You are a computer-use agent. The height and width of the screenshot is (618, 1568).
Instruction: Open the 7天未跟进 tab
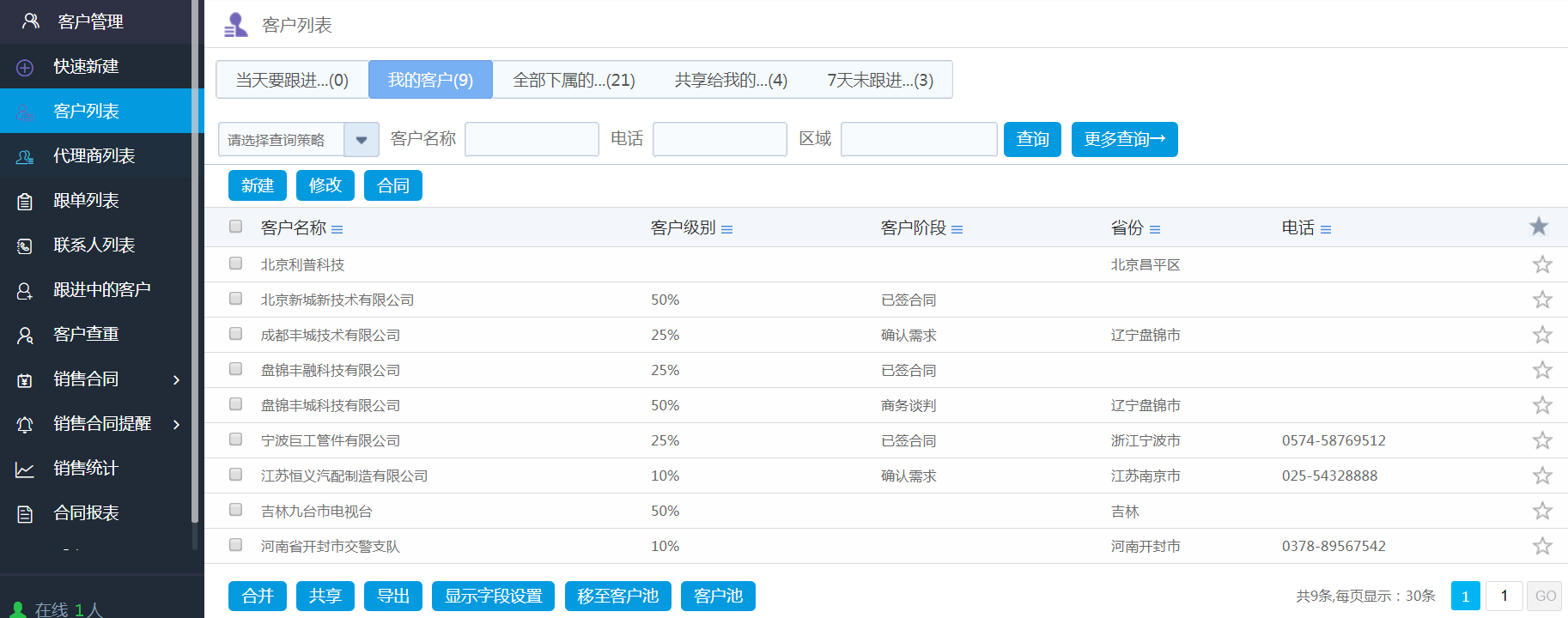(879, 80)
